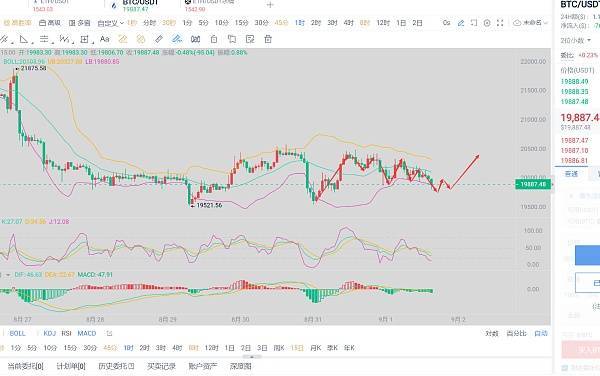Screen dimensions: 600x376
Task: Toggle the RSI indicator
Action: tap(66, 334)
